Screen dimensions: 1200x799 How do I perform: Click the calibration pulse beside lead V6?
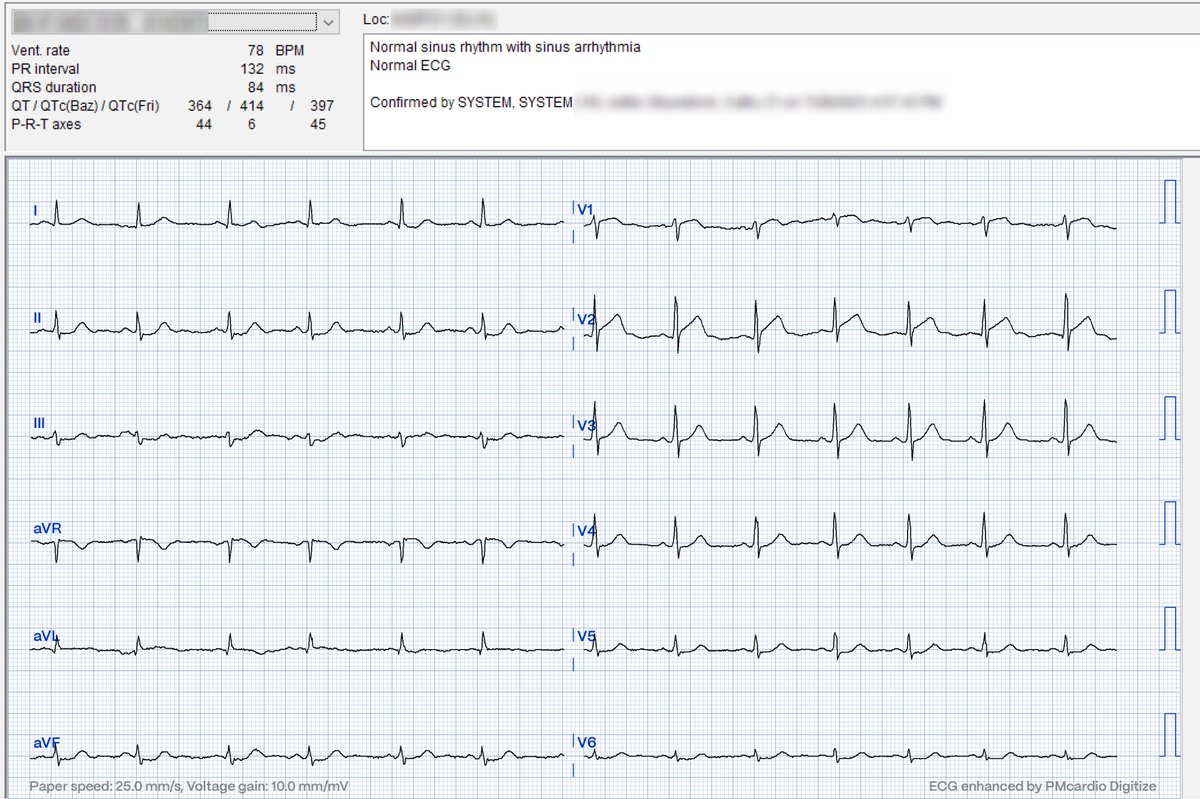tap(1172, 735)
